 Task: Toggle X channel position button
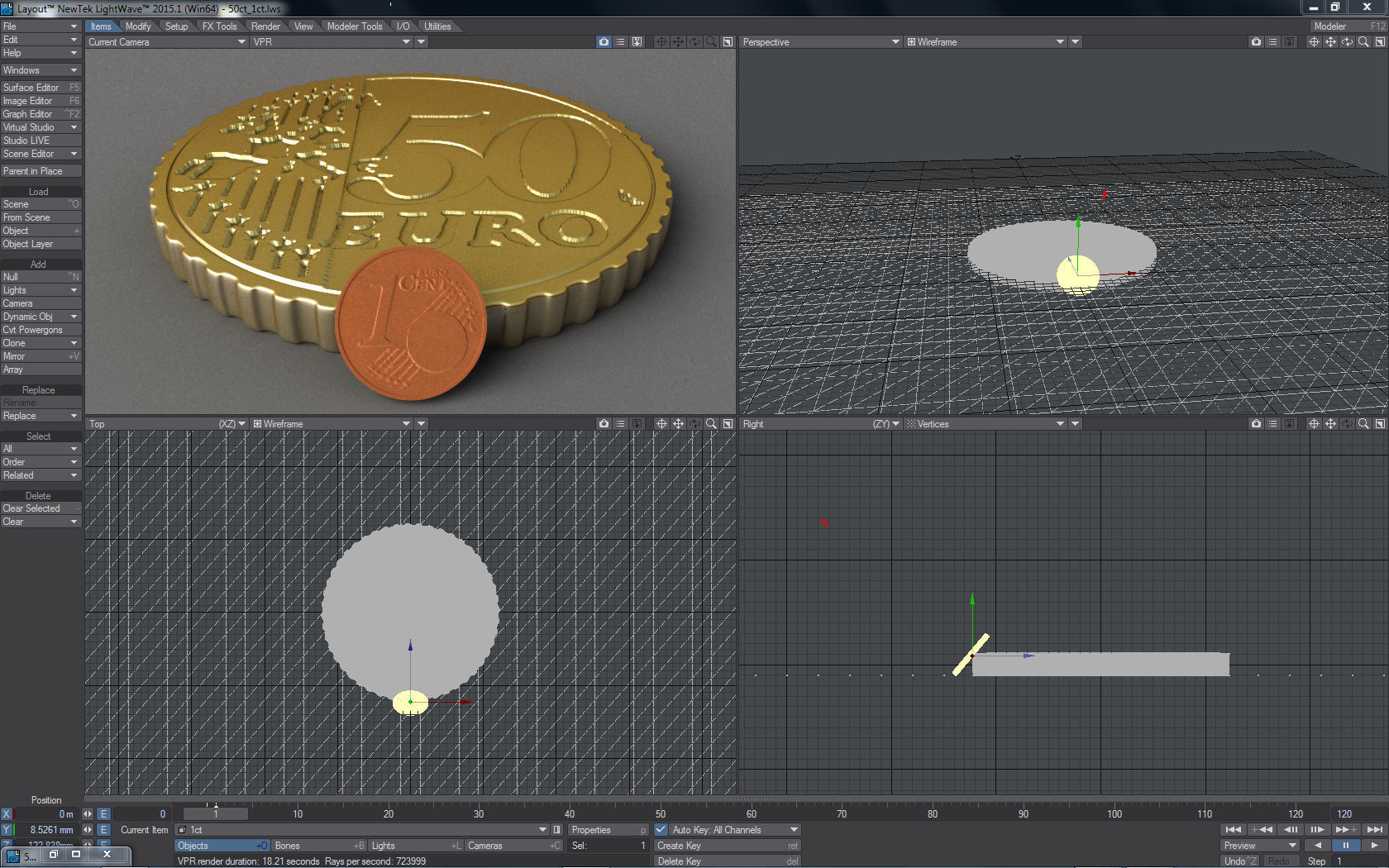7,813
